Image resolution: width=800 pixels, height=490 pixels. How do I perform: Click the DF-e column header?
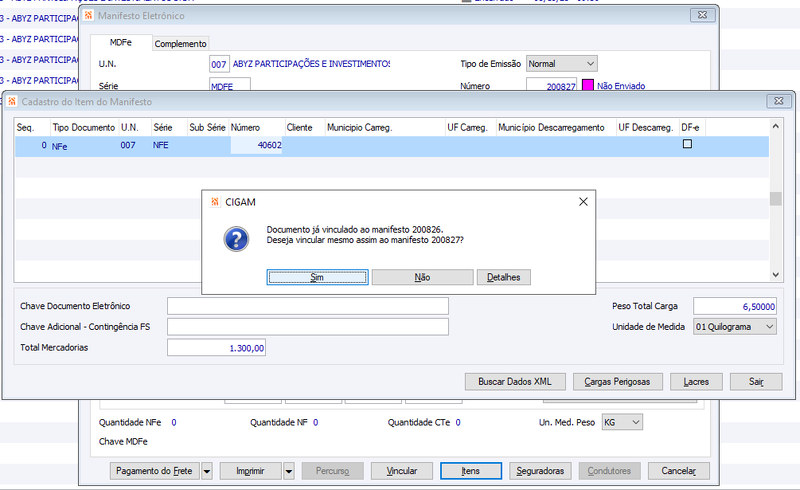(690, 128)
